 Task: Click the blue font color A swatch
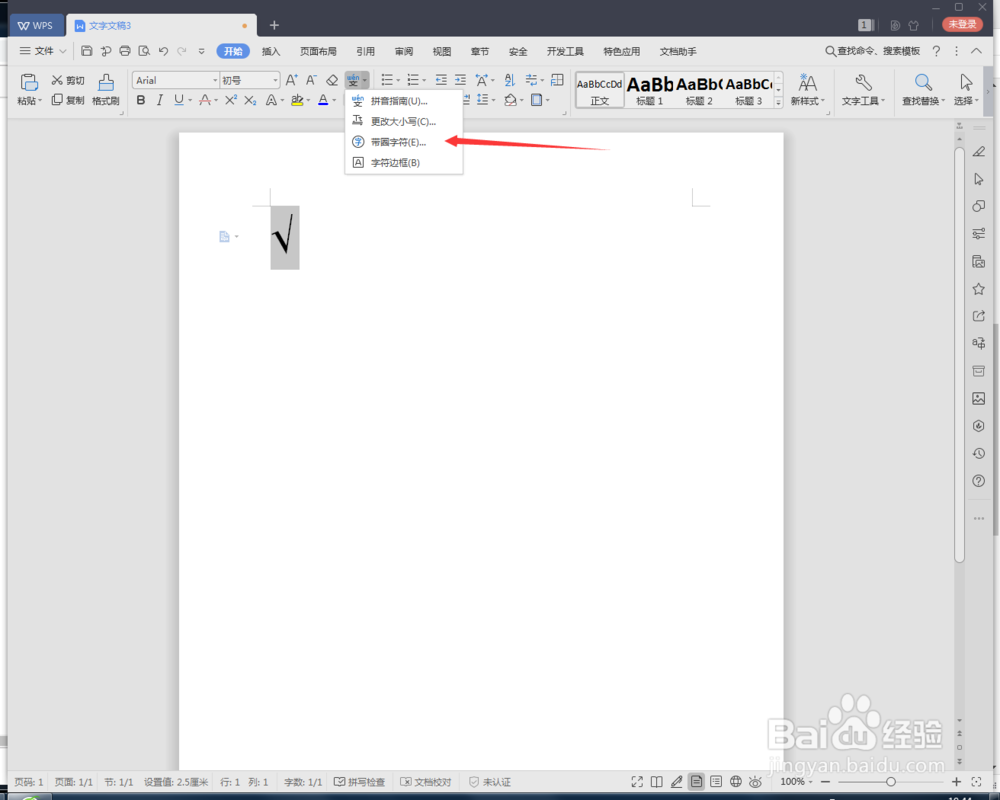(x=323, y=100)
